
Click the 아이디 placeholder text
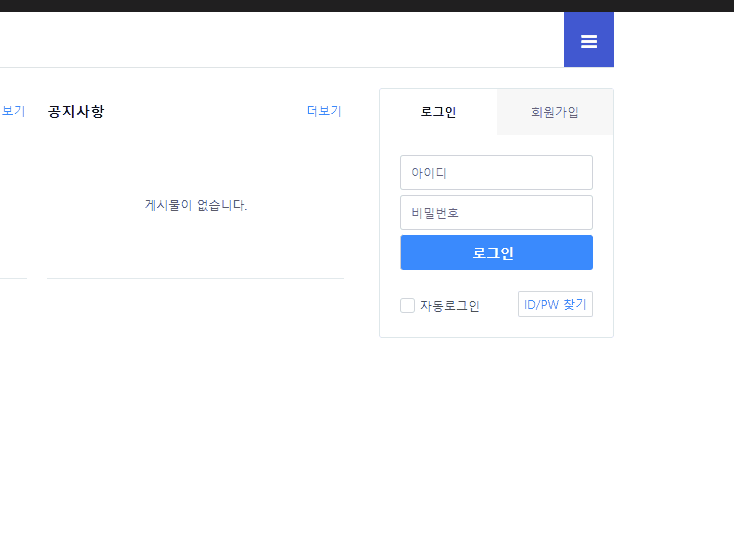point(429,173)
